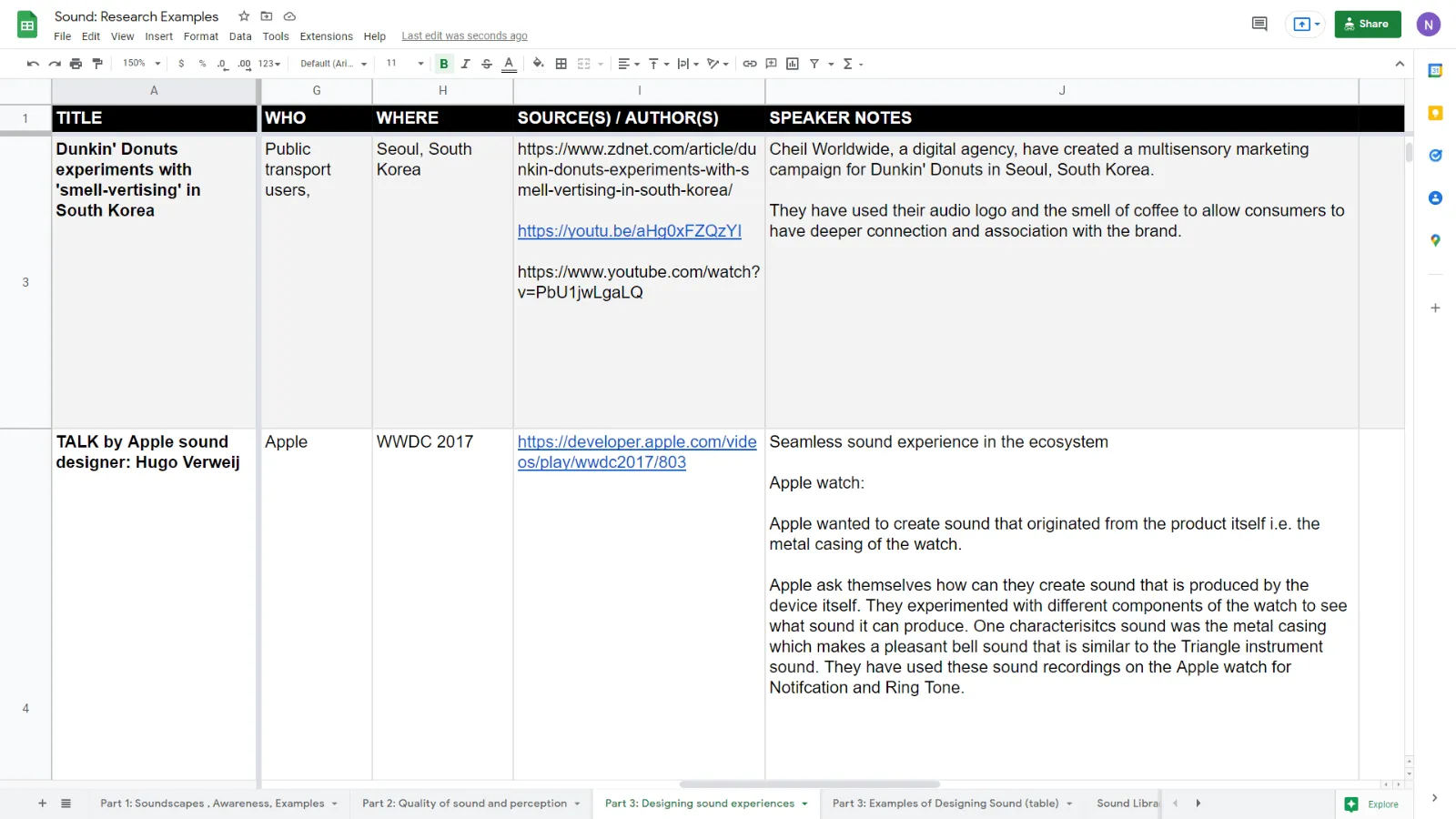Open the Format menu

[201, 36]
